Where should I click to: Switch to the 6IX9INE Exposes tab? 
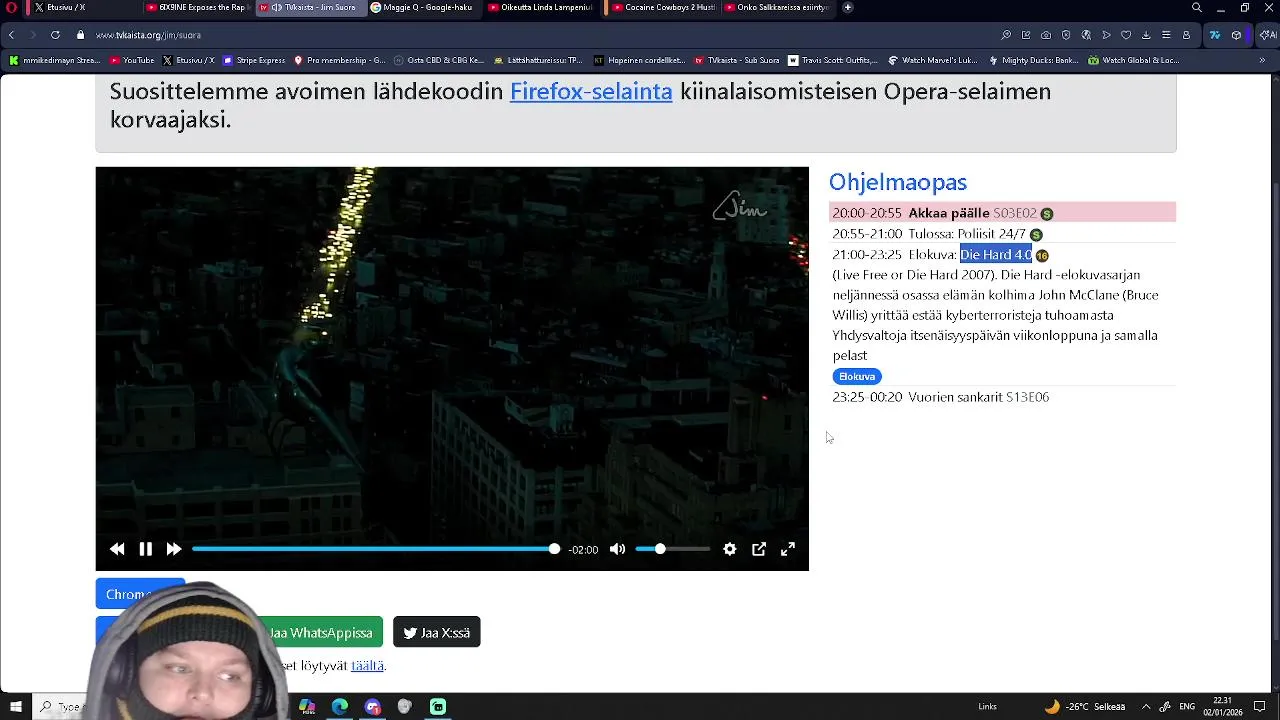[x=196, y=7]
